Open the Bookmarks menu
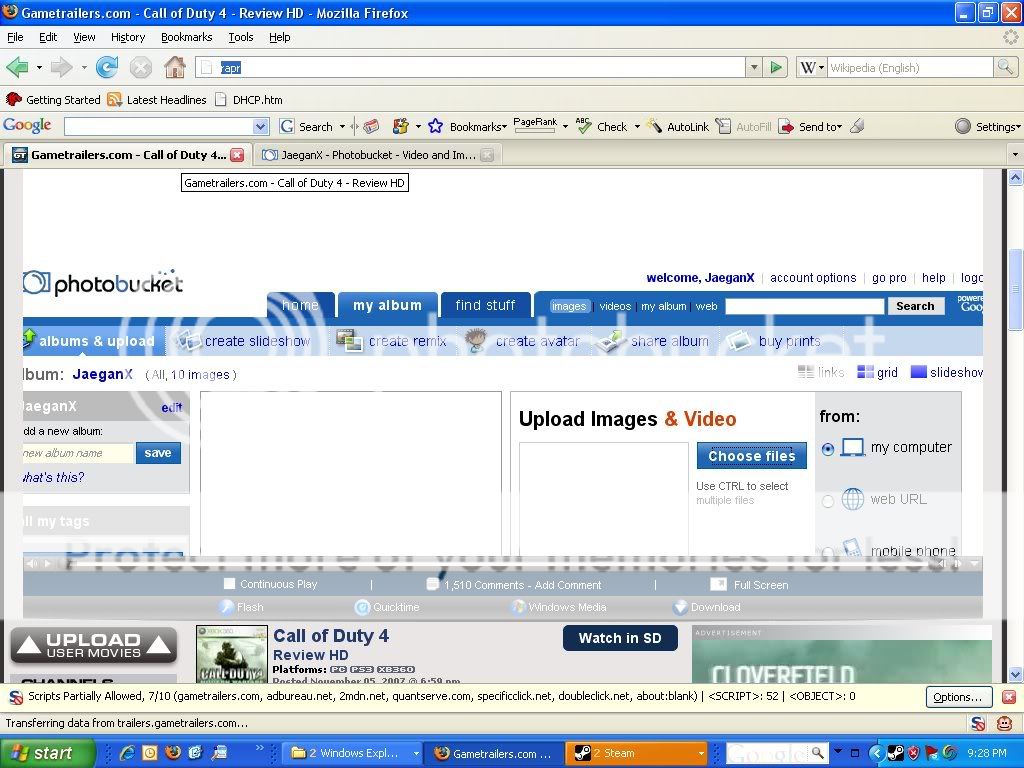The image size is (1024, 768). (x=186, y=37)
